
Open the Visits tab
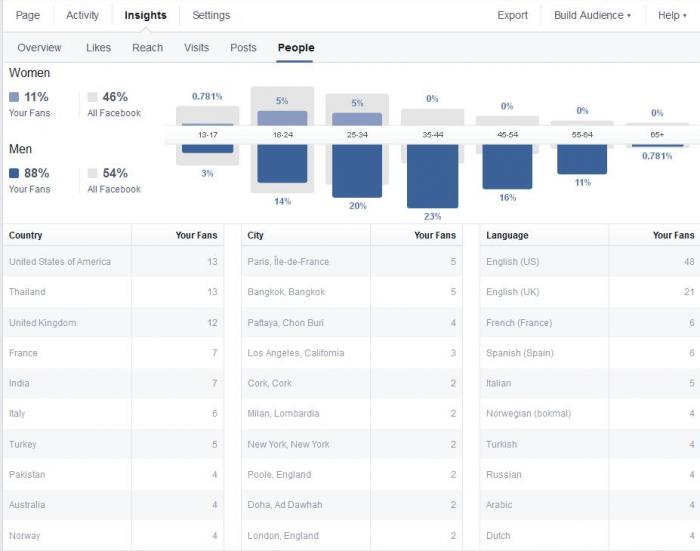[196, 48]
